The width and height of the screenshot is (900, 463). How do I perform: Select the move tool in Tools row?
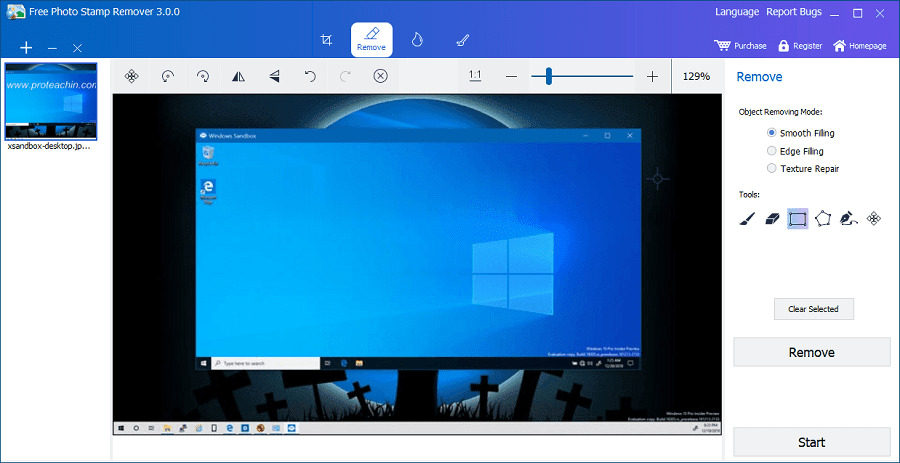pyautogui.click(x=873, y=218)
